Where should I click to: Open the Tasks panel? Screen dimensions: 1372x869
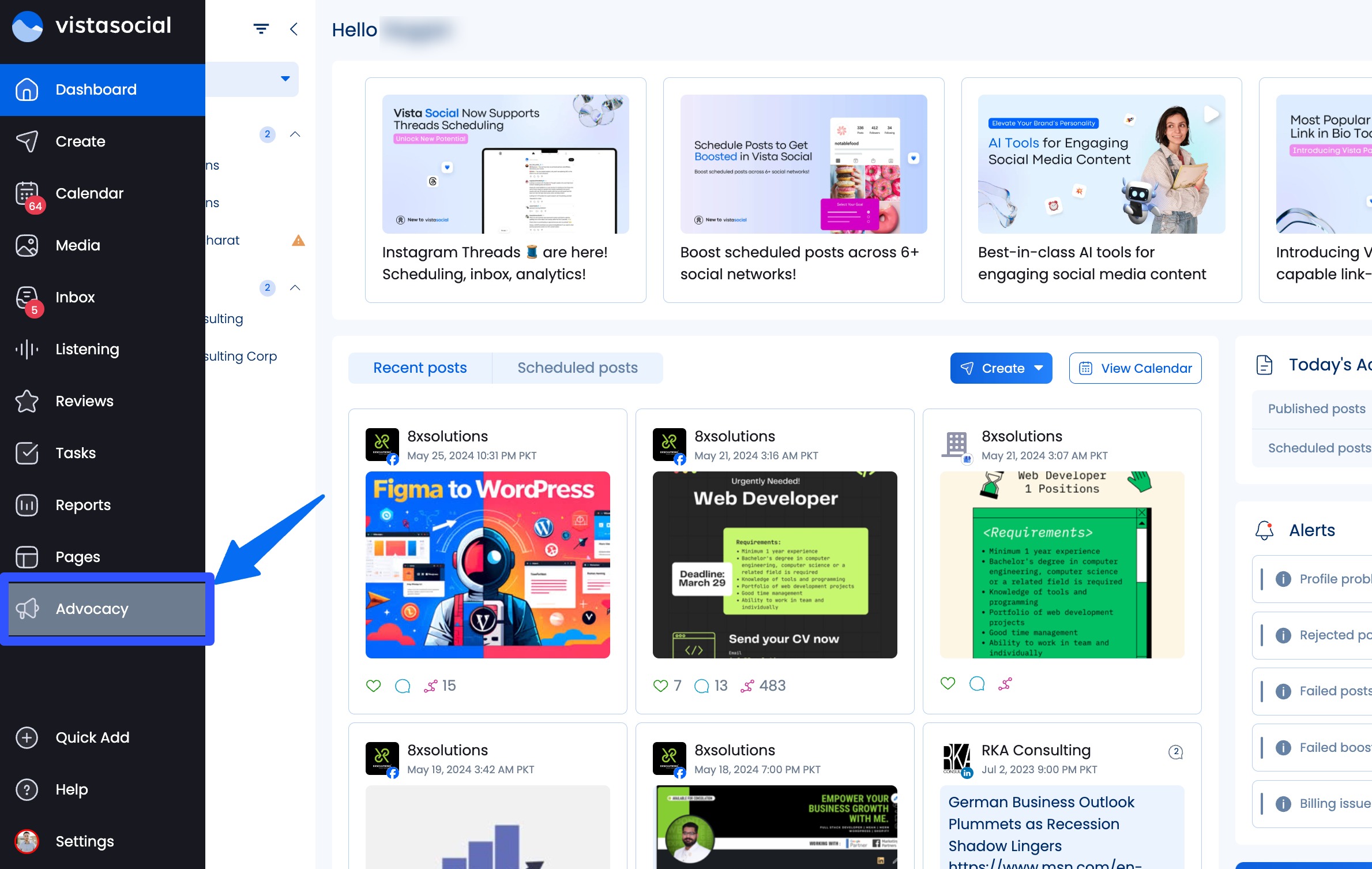coord(75,452)
